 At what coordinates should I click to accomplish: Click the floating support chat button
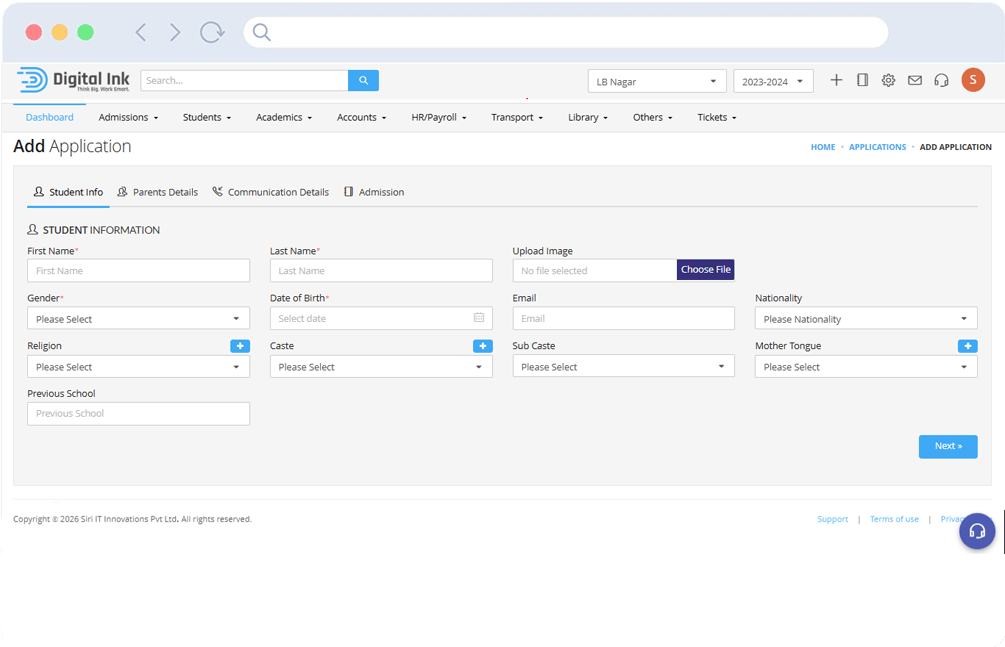point(977,531)
